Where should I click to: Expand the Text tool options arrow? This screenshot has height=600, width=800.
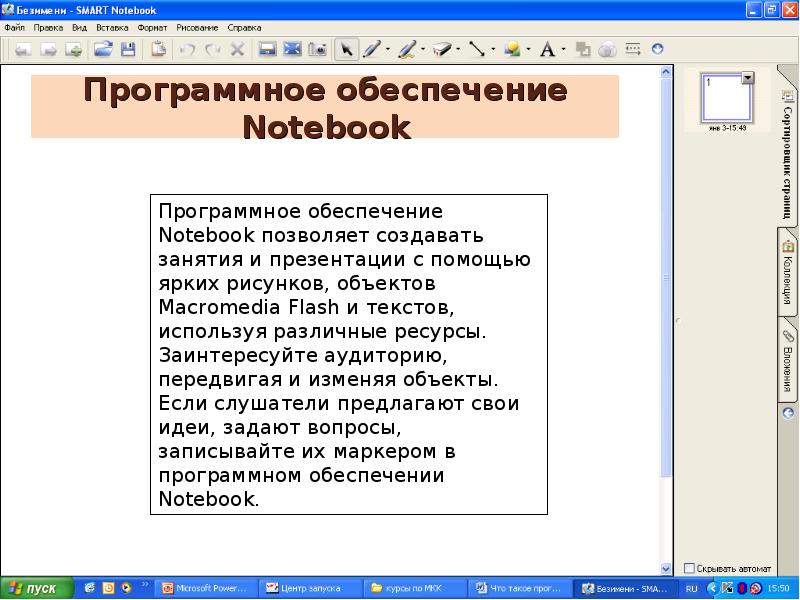(563, 48)
